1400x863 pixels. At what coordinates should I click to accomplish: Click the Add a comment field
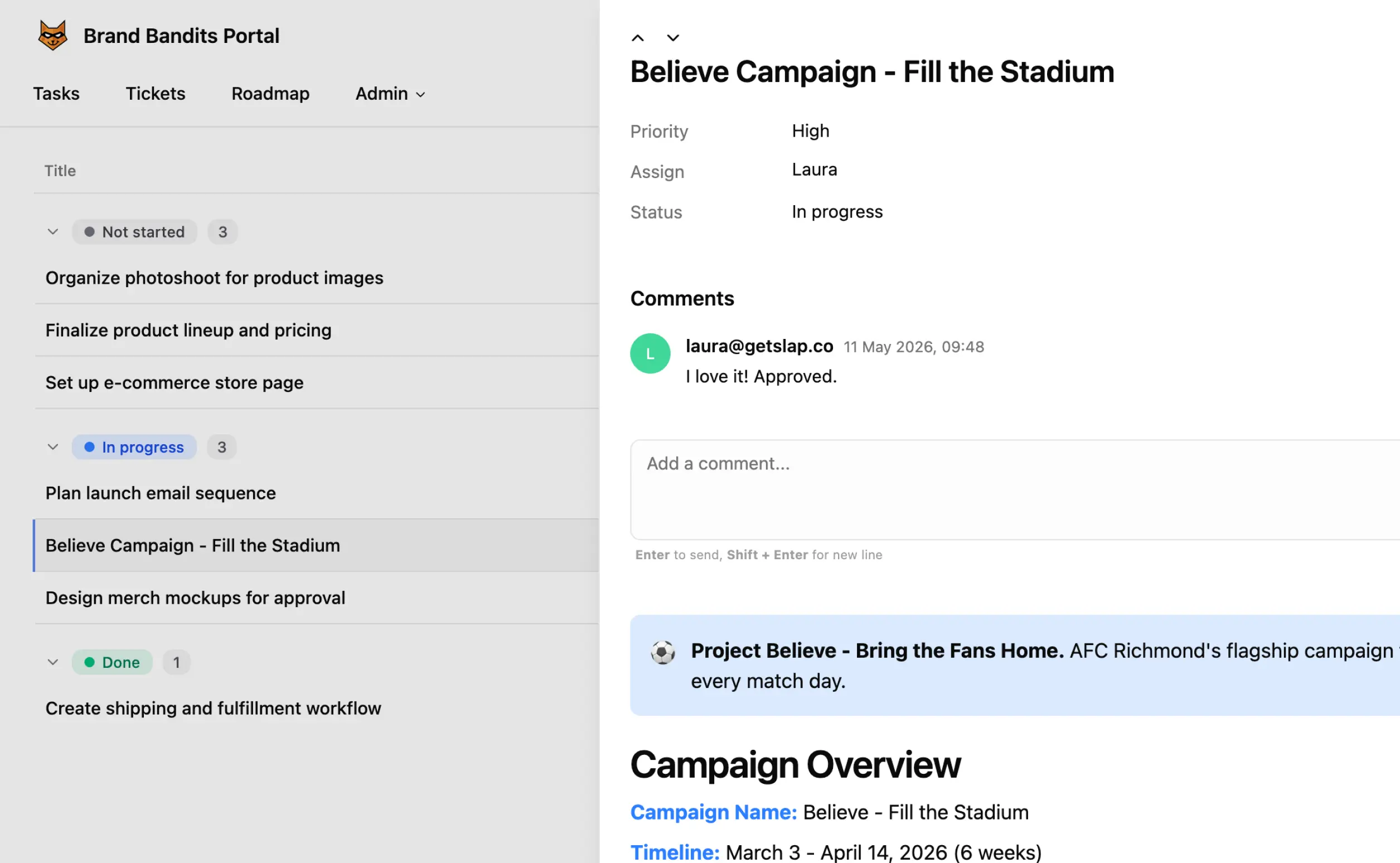point(1015,489)
